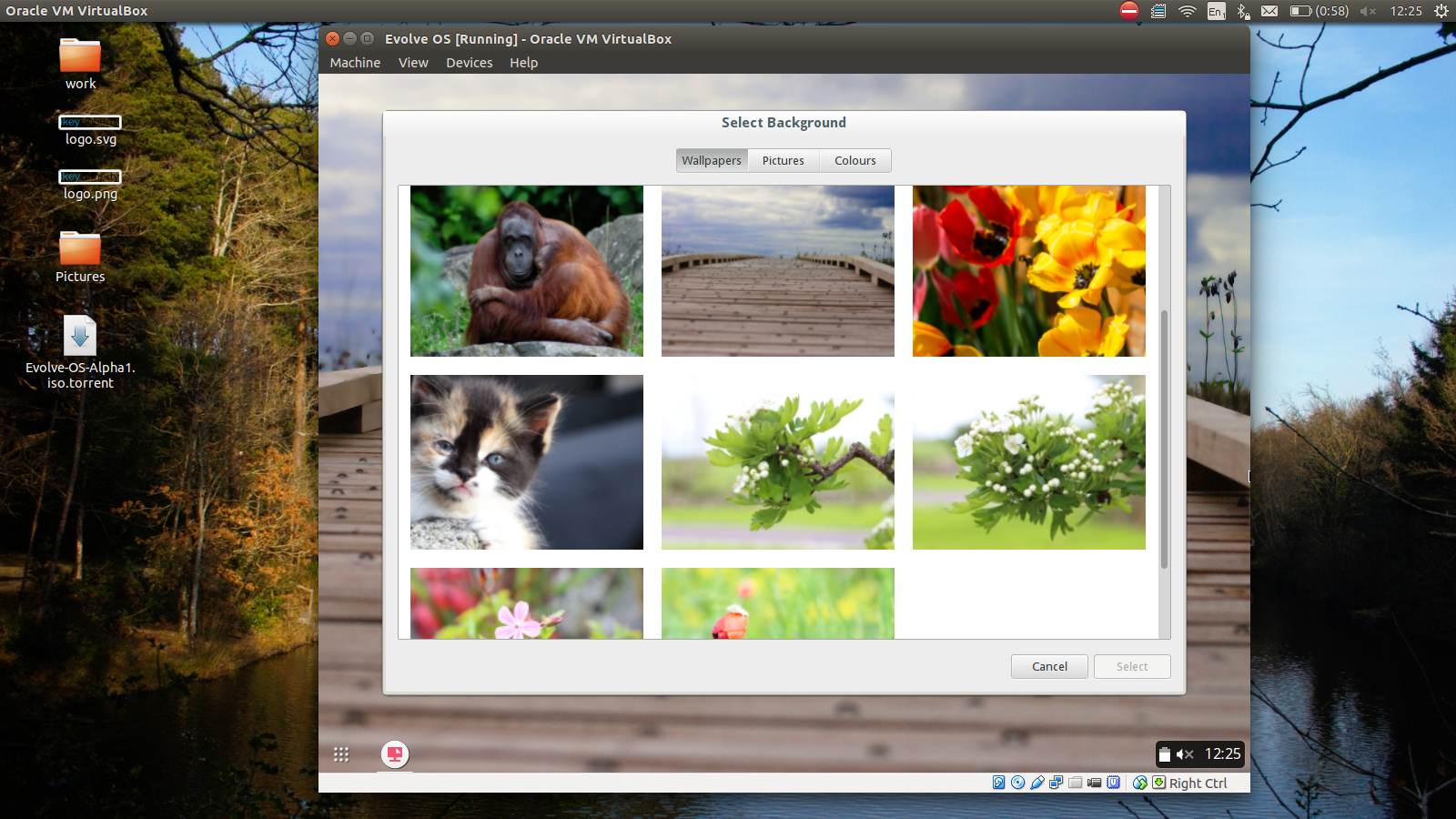Click the wallpaper list vertical scrollbar

pyautogui.click(x=1164, y=440)
